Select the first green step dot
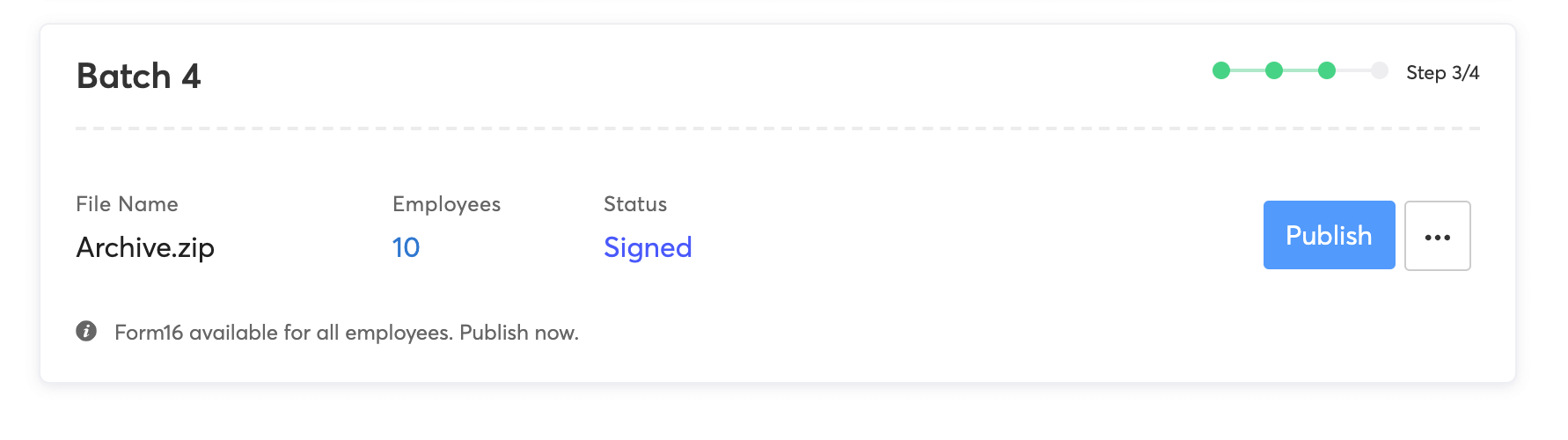1568x440 pixels. (x=1220, y=70)
